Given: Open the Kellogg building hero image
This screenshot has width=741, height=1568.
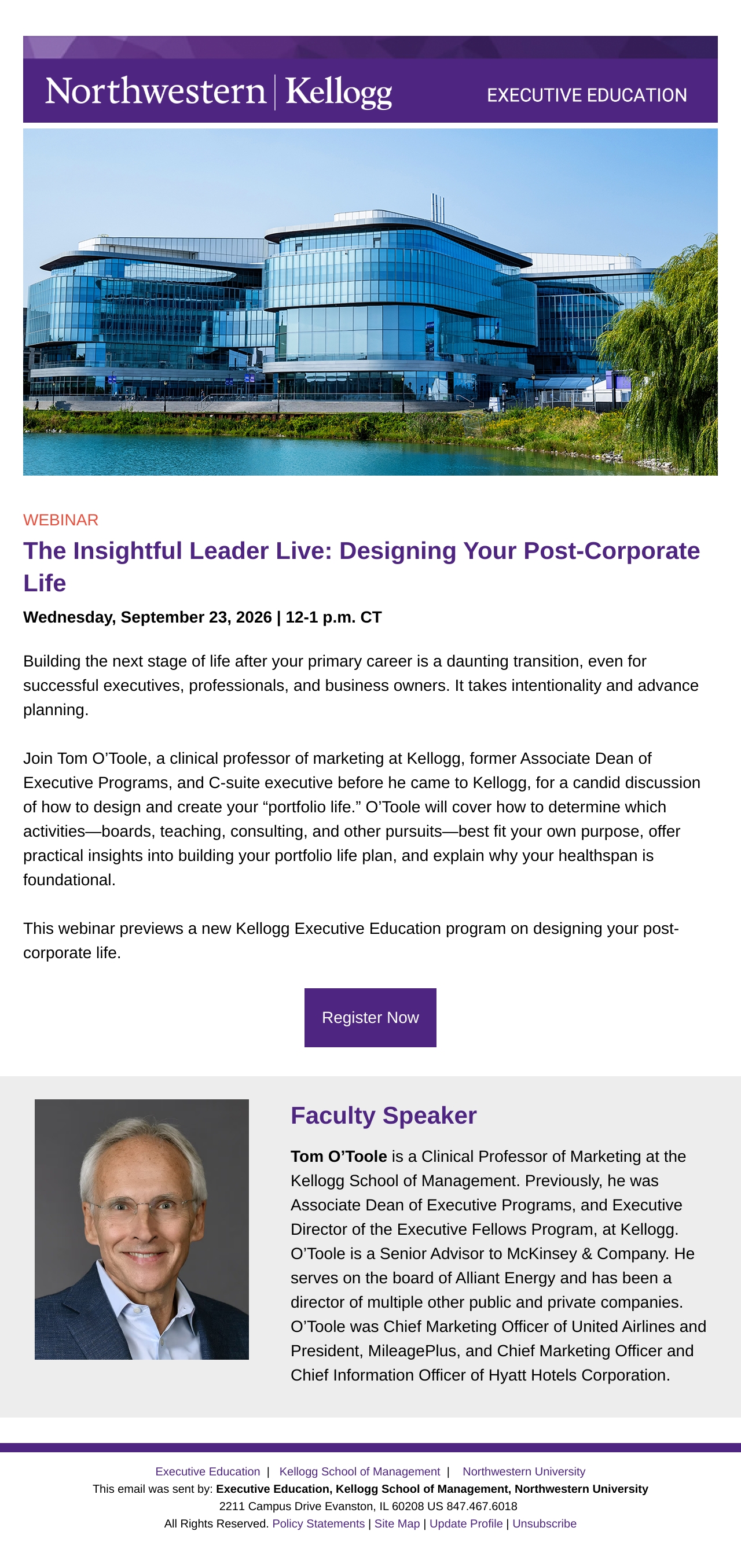Looking at the screenshot, I should point(370,302).
